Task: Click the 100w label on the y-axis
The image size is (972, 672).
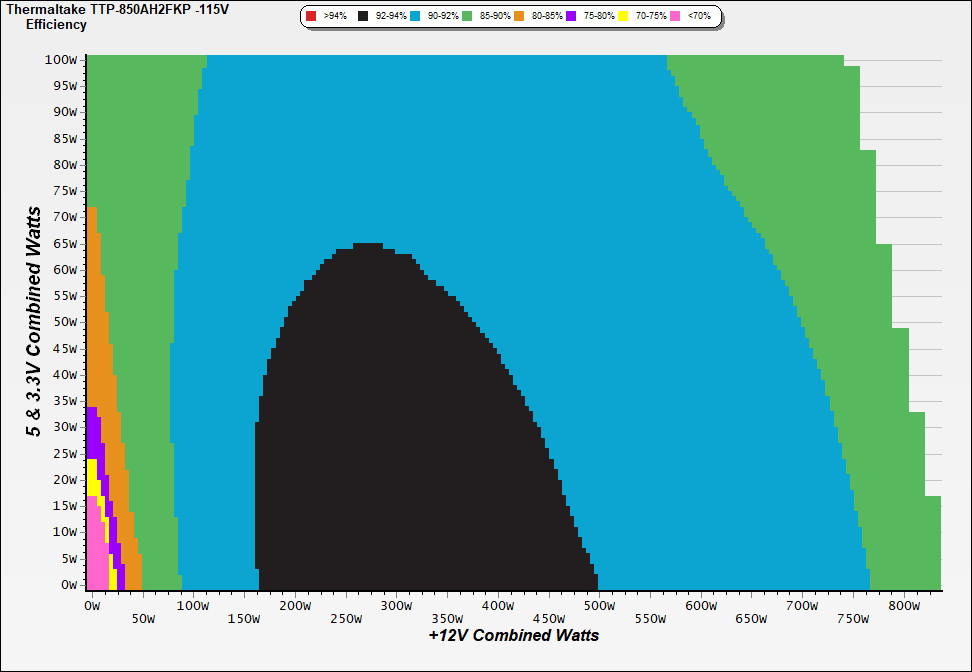Action: tap(60, 60)
